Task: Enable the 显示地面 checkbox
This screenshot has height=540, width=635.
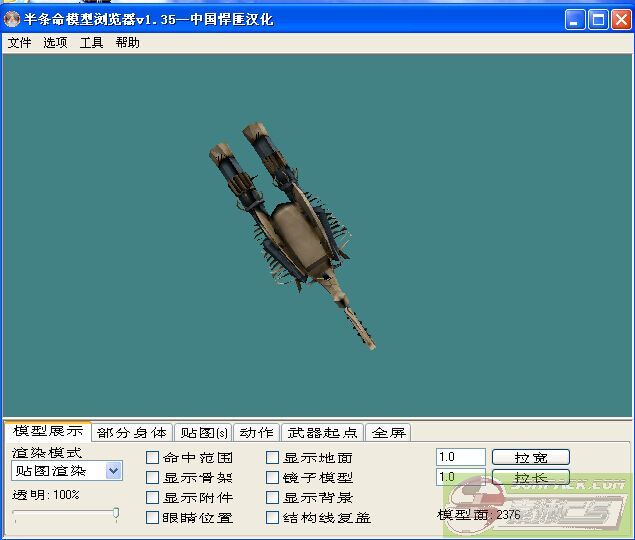Action: 273,458
